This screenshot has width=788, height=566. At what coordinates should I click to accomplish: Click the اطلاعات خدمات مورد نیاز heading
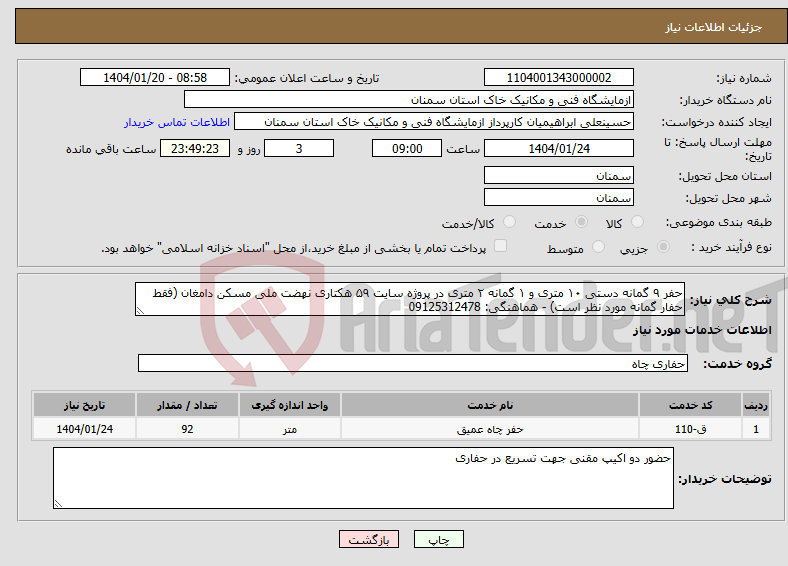(x=702, y=330)
